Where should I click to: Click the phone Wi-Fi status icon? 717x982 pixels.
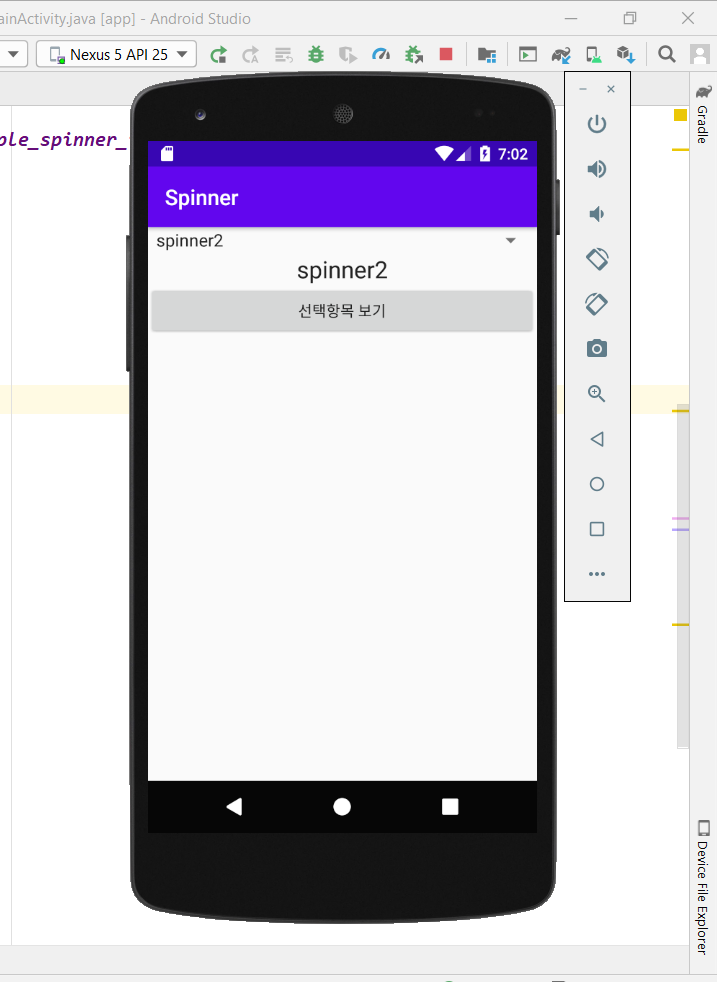[x=443, y=153]
